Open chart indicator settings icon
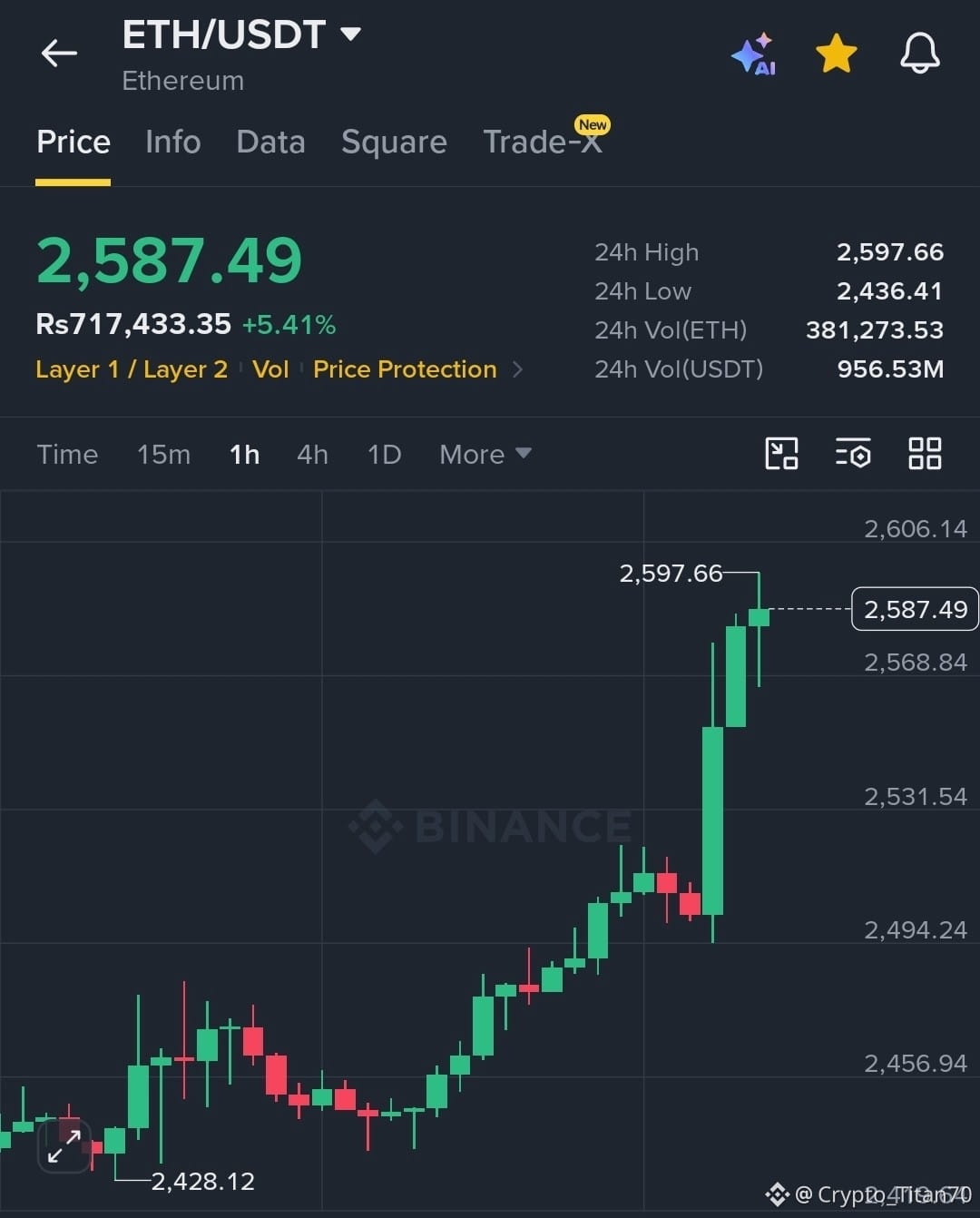The image size is (980, 1218). (x=853, y=453)
